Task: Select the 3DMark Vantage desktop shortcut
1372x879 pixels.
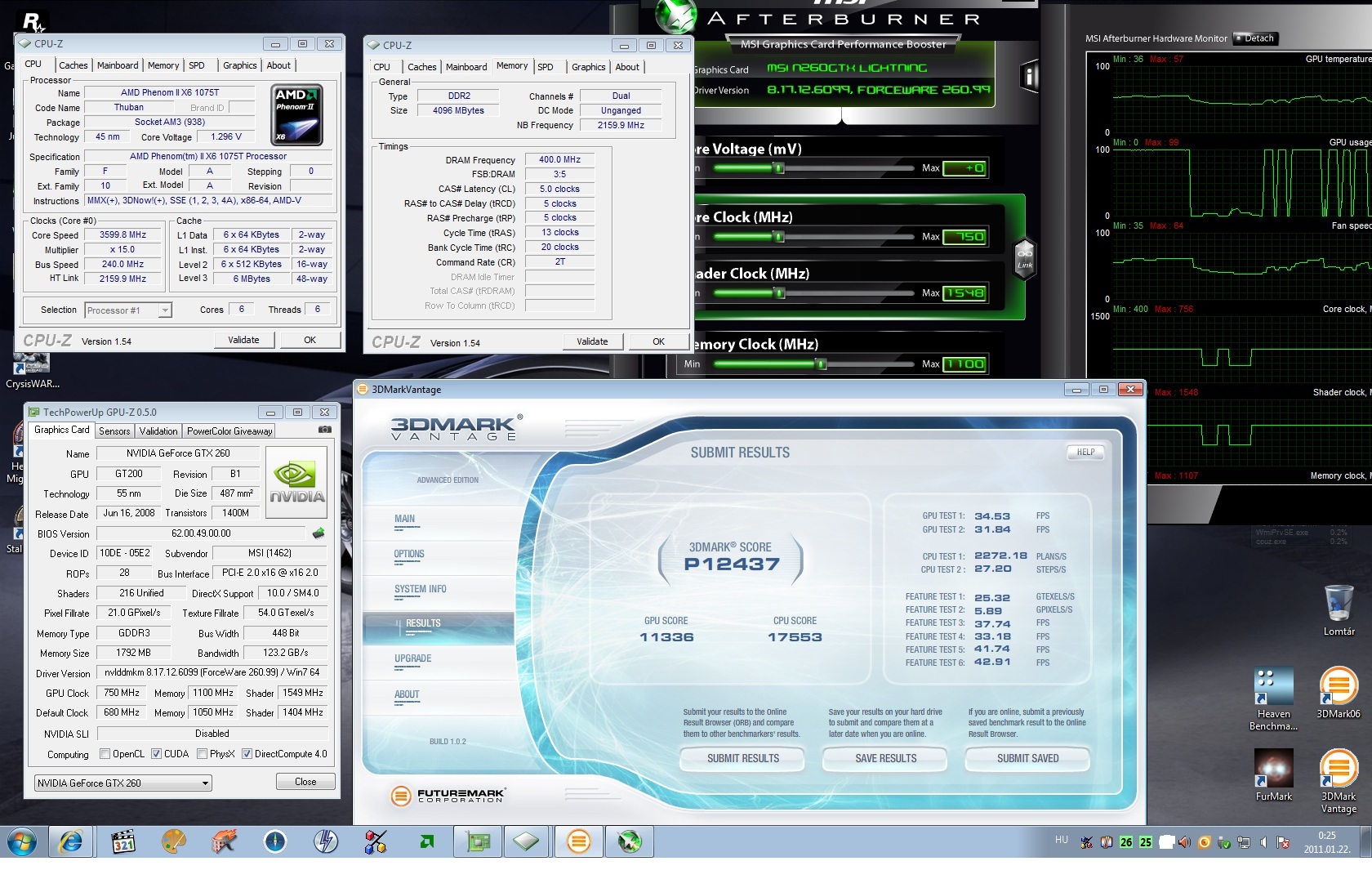Action: pos(1339,782)
